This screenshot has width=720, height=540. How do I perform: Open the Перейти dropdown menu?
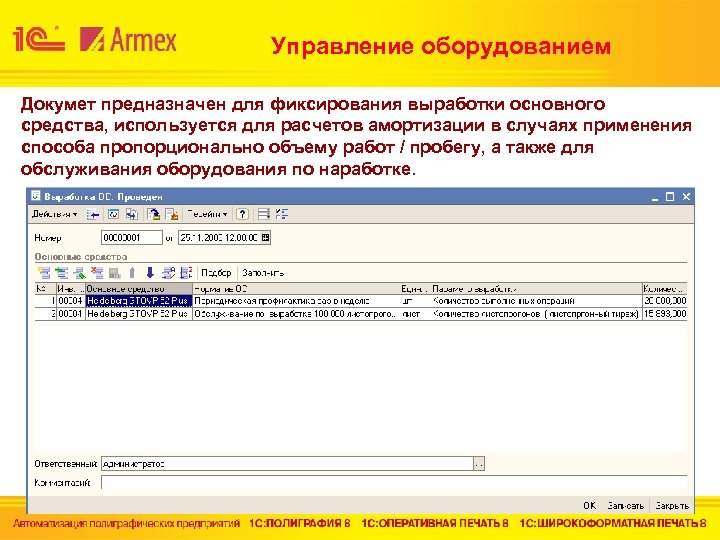[x=207, y=214]
